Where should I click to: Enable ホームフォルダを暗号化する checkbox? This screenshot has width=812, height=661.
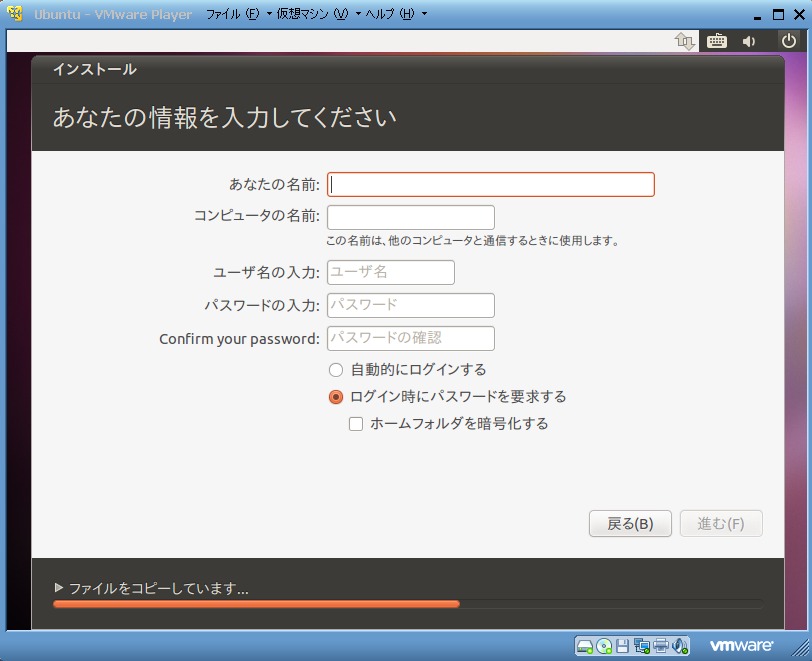click(356, 424)
